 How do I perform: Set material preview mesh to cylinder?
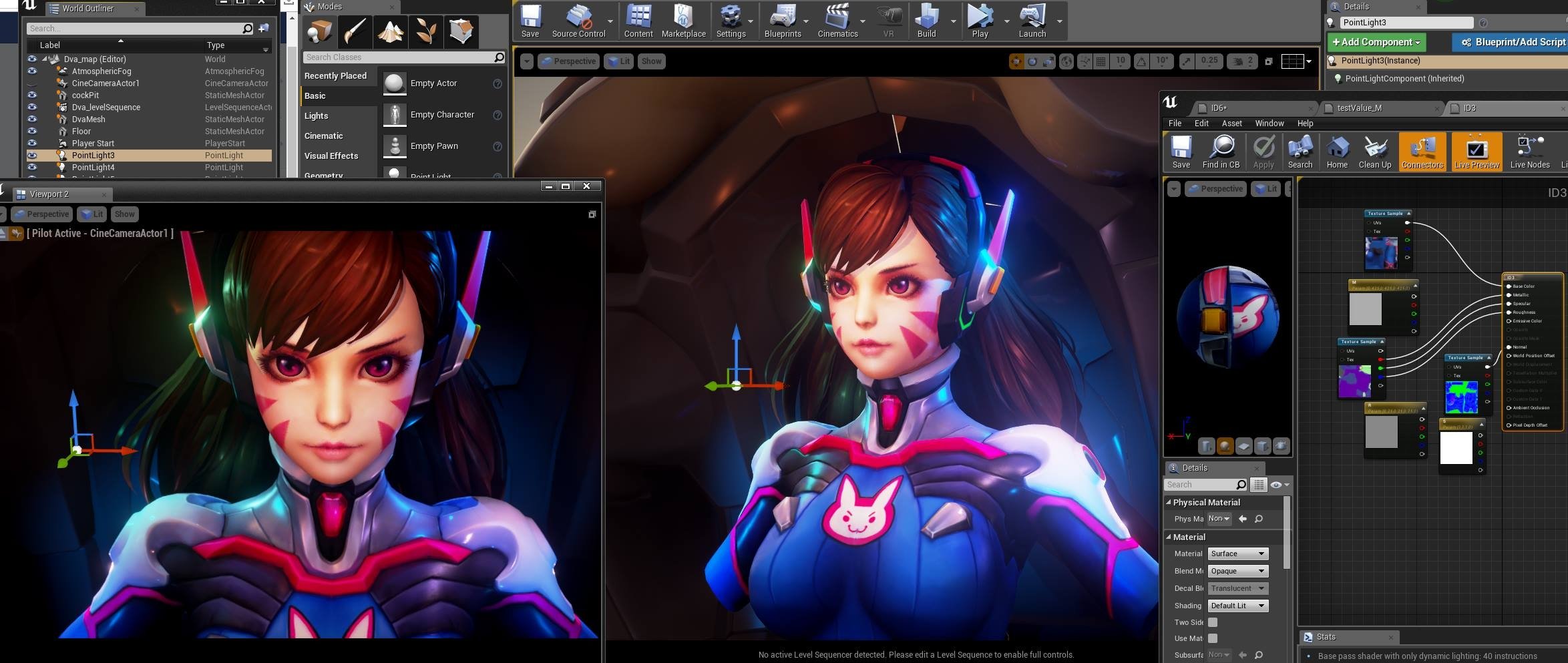[x=1206, y=446]
